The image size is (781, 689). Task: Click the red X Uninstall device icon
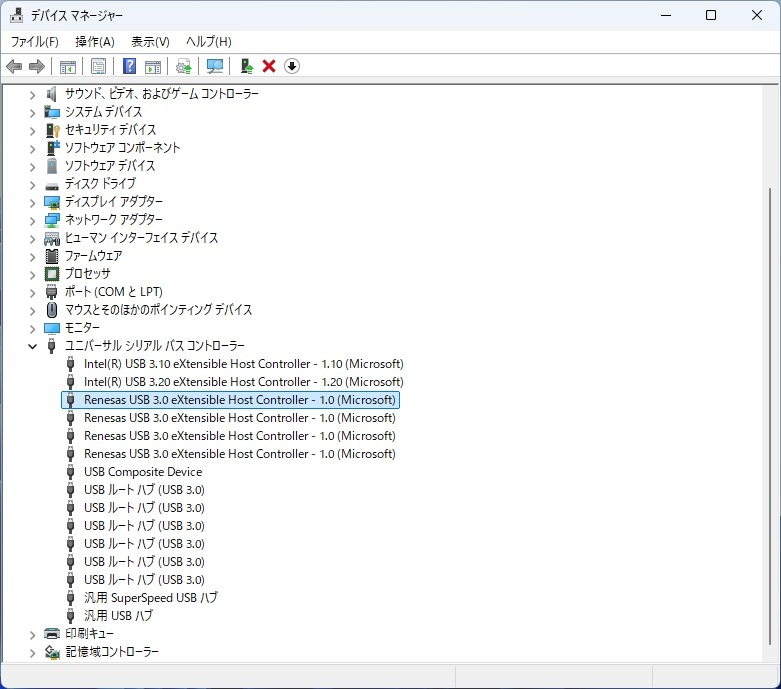[269, 66]
